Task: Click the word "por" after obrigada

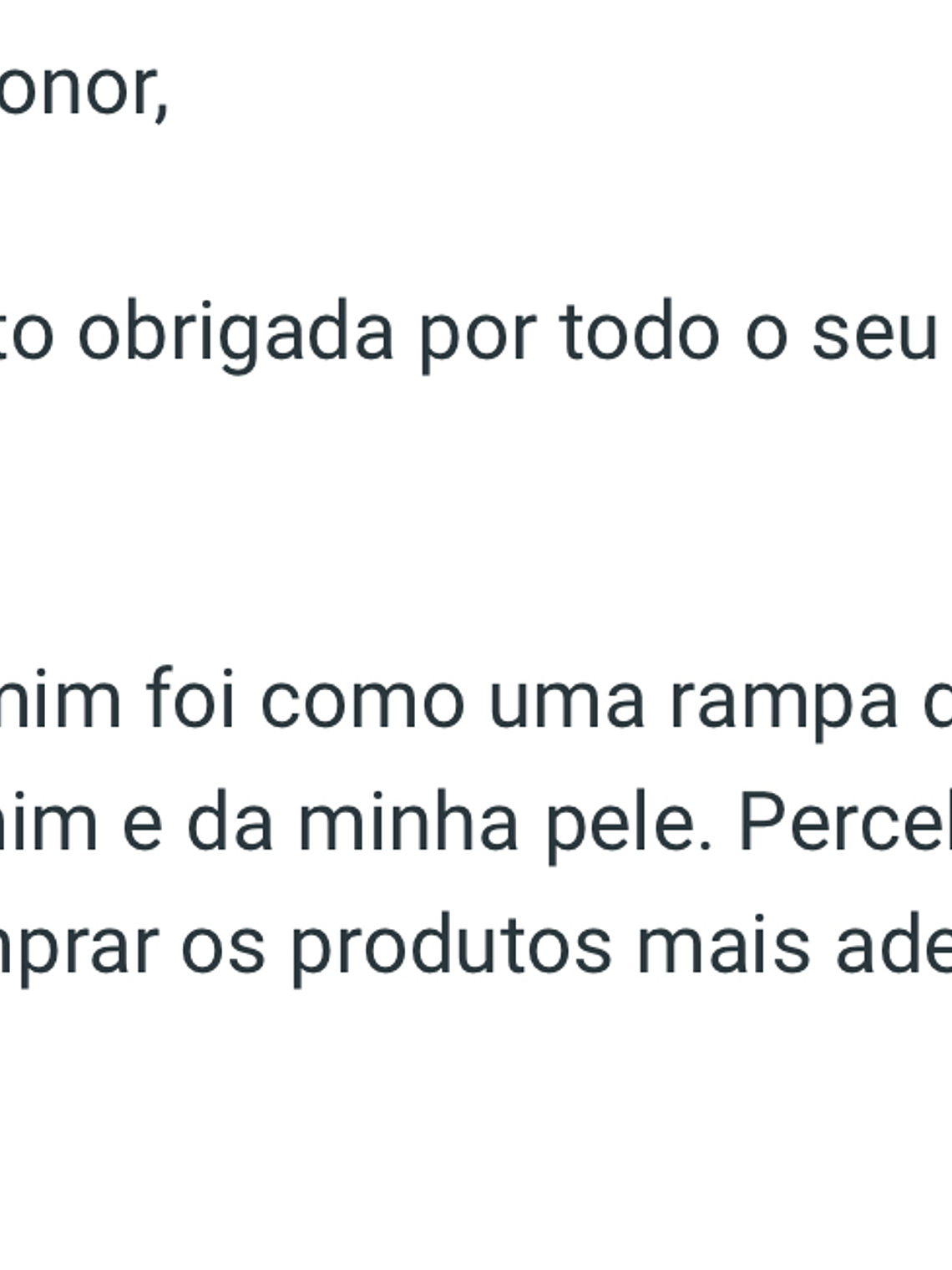Action: 476,334
